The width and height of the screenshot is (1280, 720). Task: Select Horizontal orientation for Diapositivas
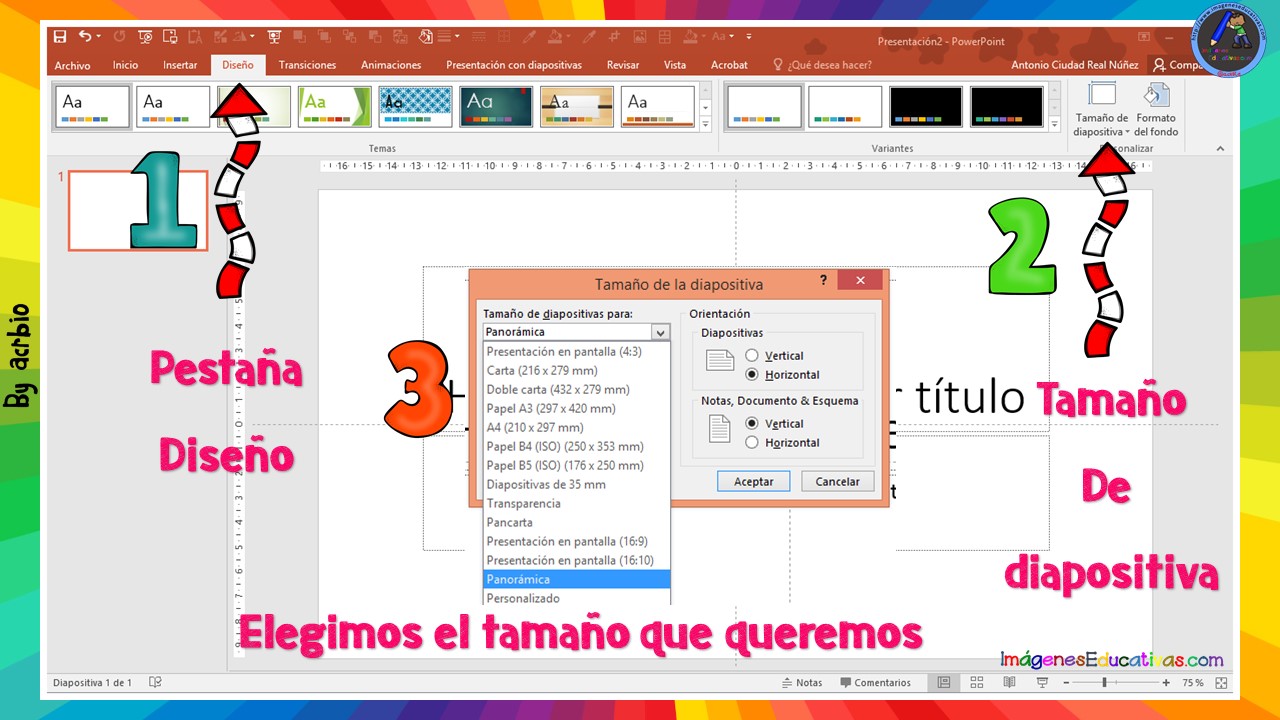(x=752, y=375)
